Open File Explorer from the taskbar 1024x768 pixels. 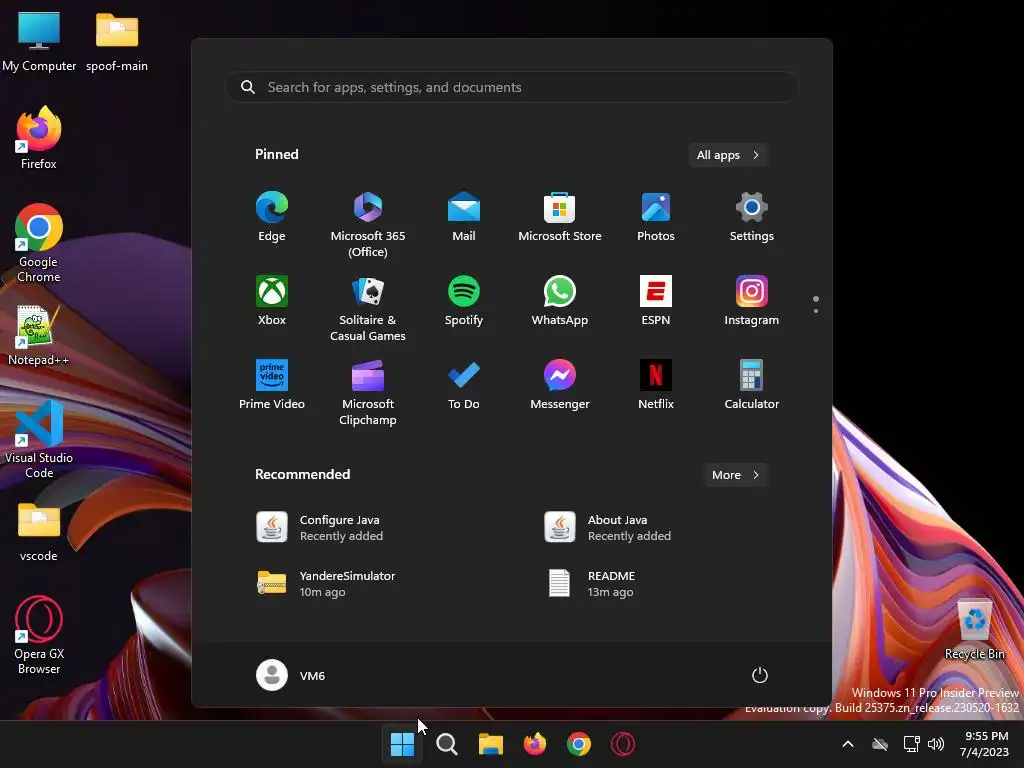pyautogui.click(x=490, y=744)
